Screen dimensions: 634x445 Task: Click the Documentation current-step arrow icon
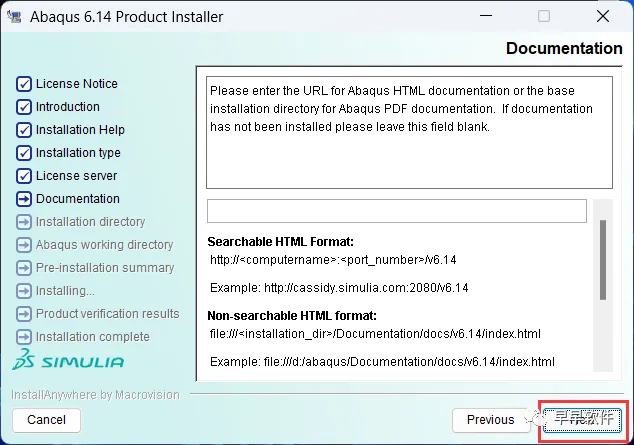pyautogui.click(x=24, y=199)
